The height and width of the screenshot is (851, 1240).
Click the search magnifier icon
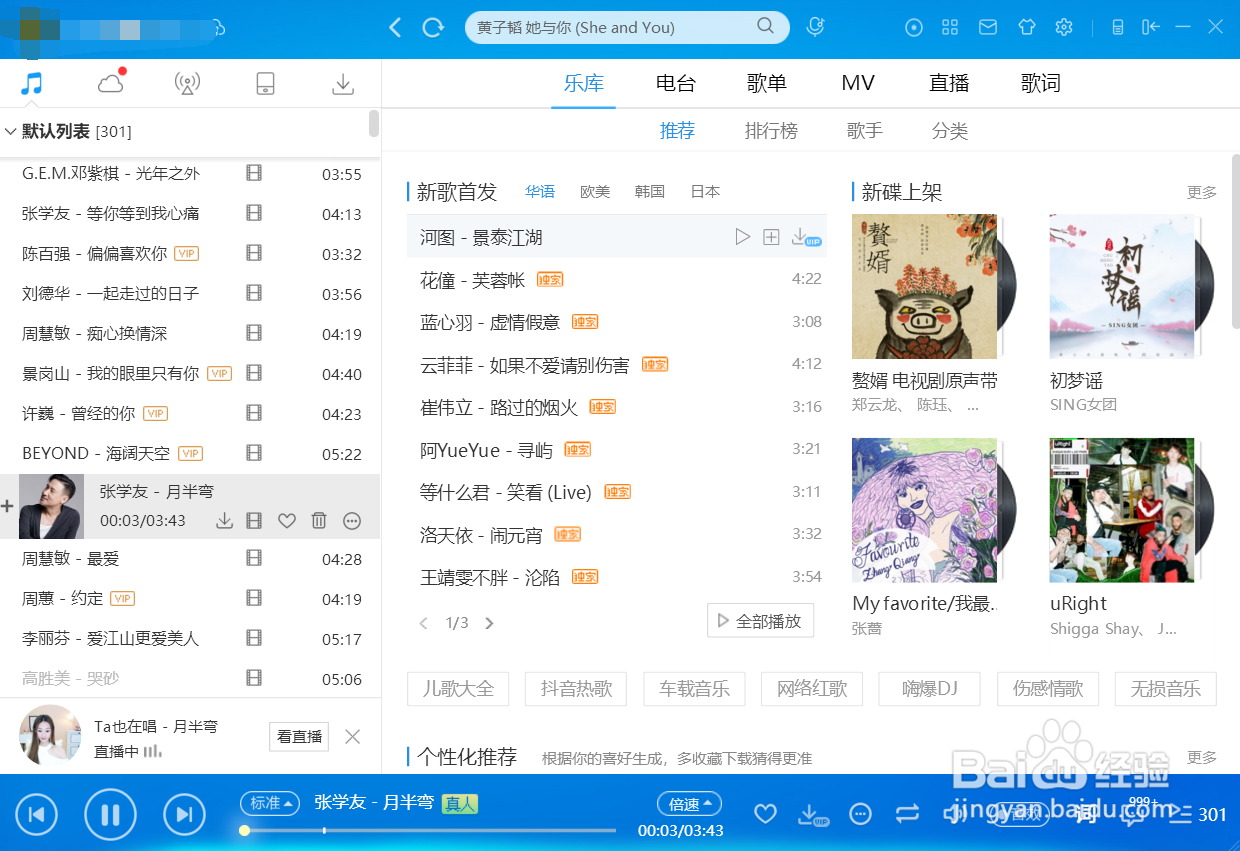click(x=766, y=26)
